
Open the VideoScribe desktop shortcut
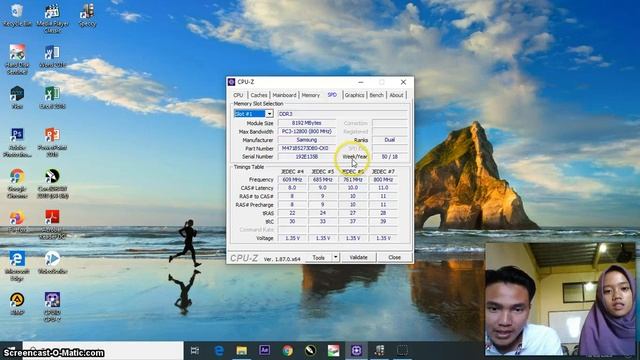pos(52,262)
